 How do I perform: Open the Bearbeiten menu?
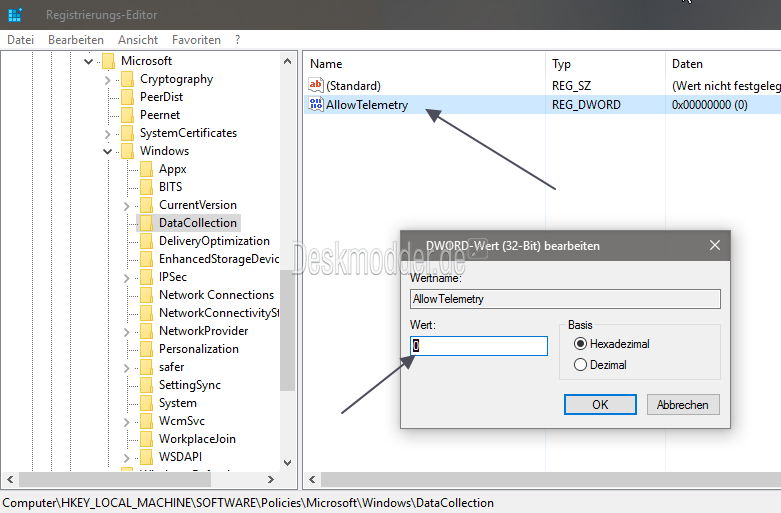pyautogui.click(x=76, y=40)
